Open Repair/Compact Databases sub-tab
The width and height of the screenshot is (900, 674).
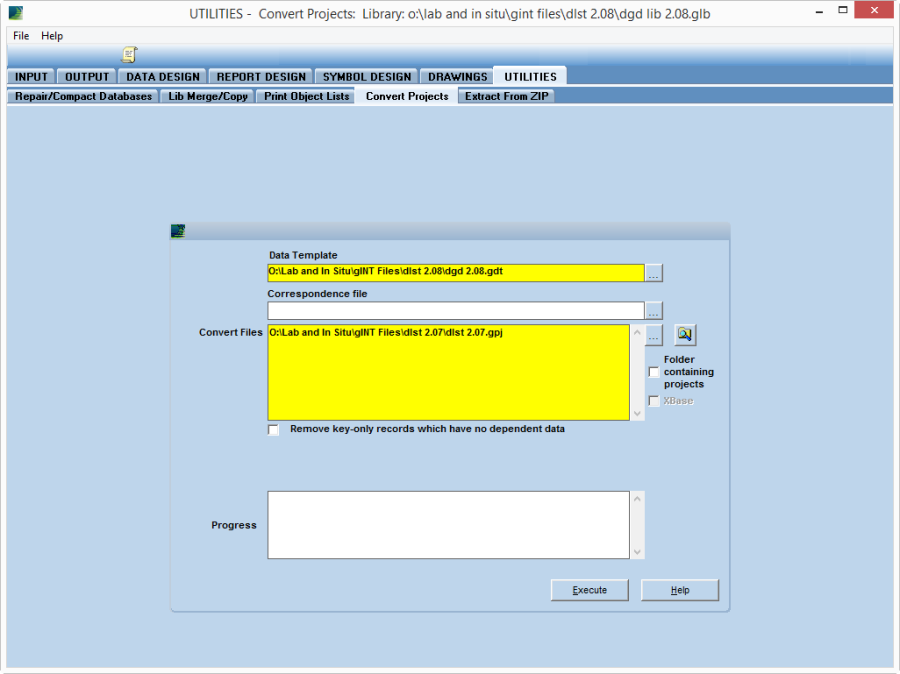tap(83, 96)
